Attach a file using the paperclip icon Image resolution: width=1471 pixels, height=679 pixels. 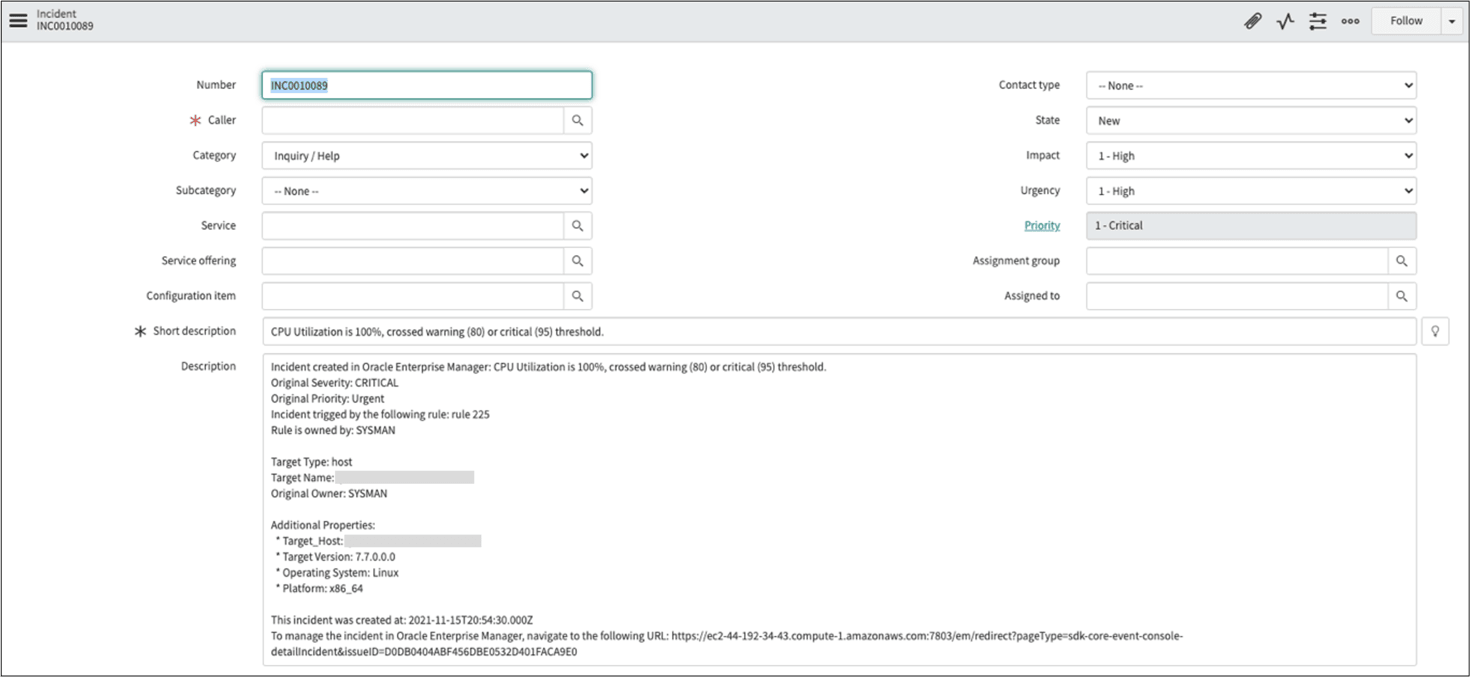1253,20
